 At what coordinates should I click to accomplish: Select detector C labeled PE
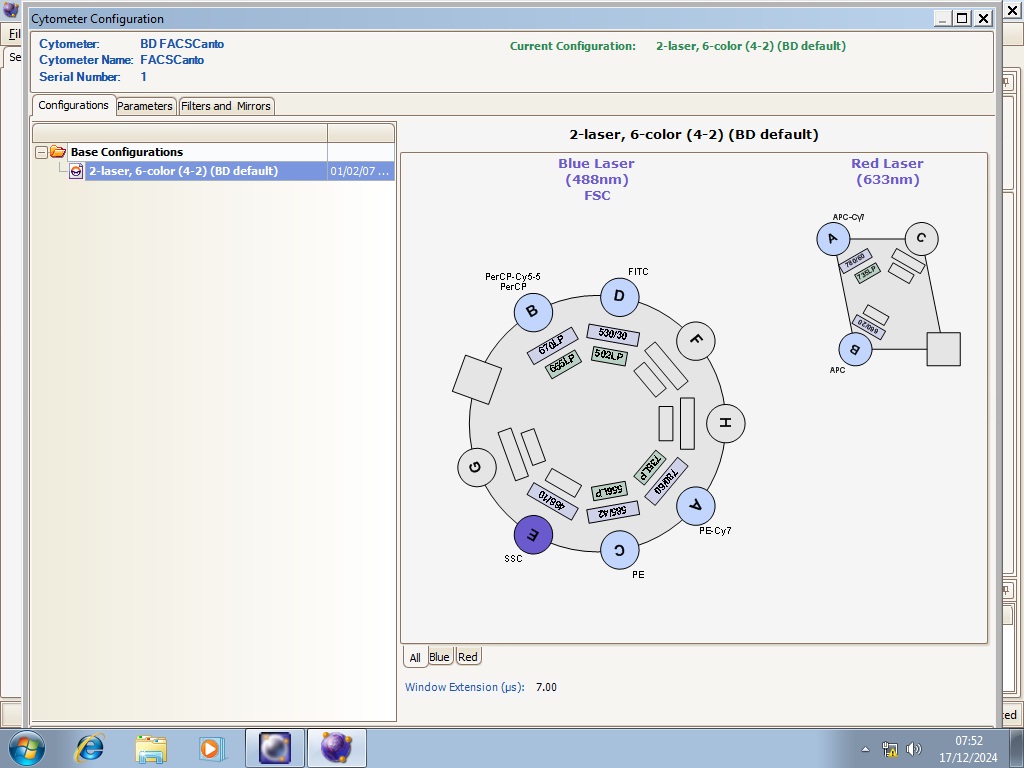click(x=619, y=549)
